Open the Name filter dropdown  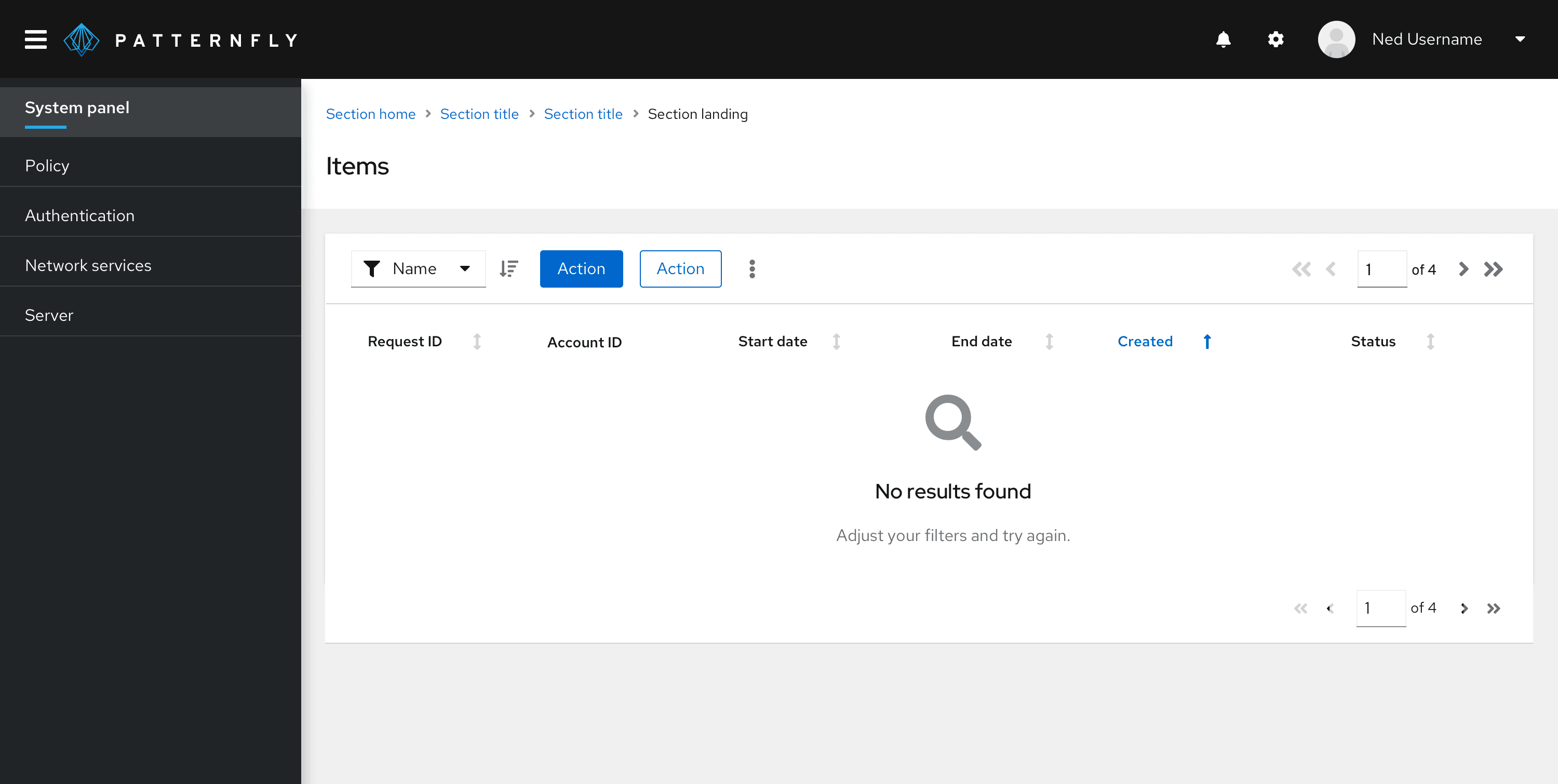click(x=418, y=269)
